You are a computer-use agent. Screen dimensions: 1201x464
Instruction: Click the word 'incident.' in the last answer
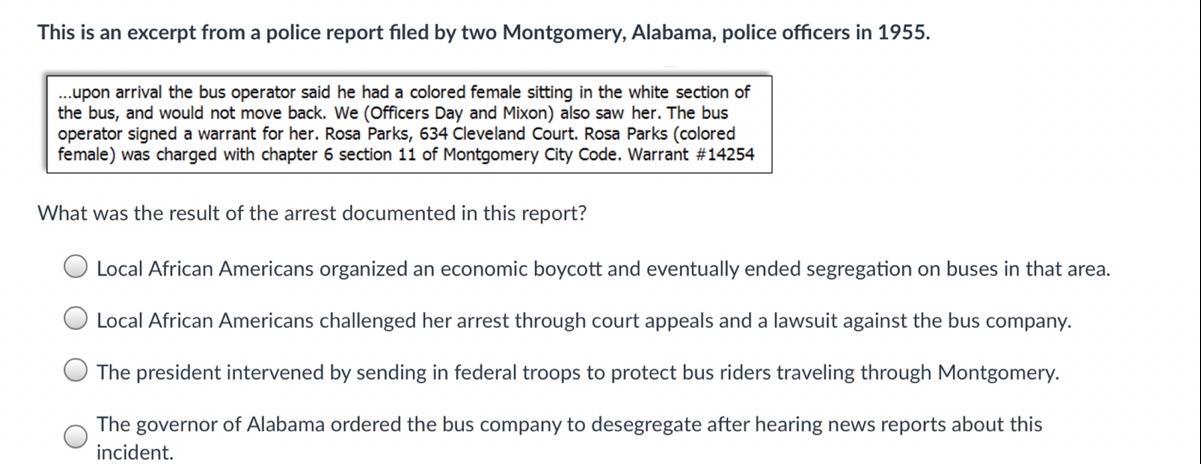coord(135,452)
